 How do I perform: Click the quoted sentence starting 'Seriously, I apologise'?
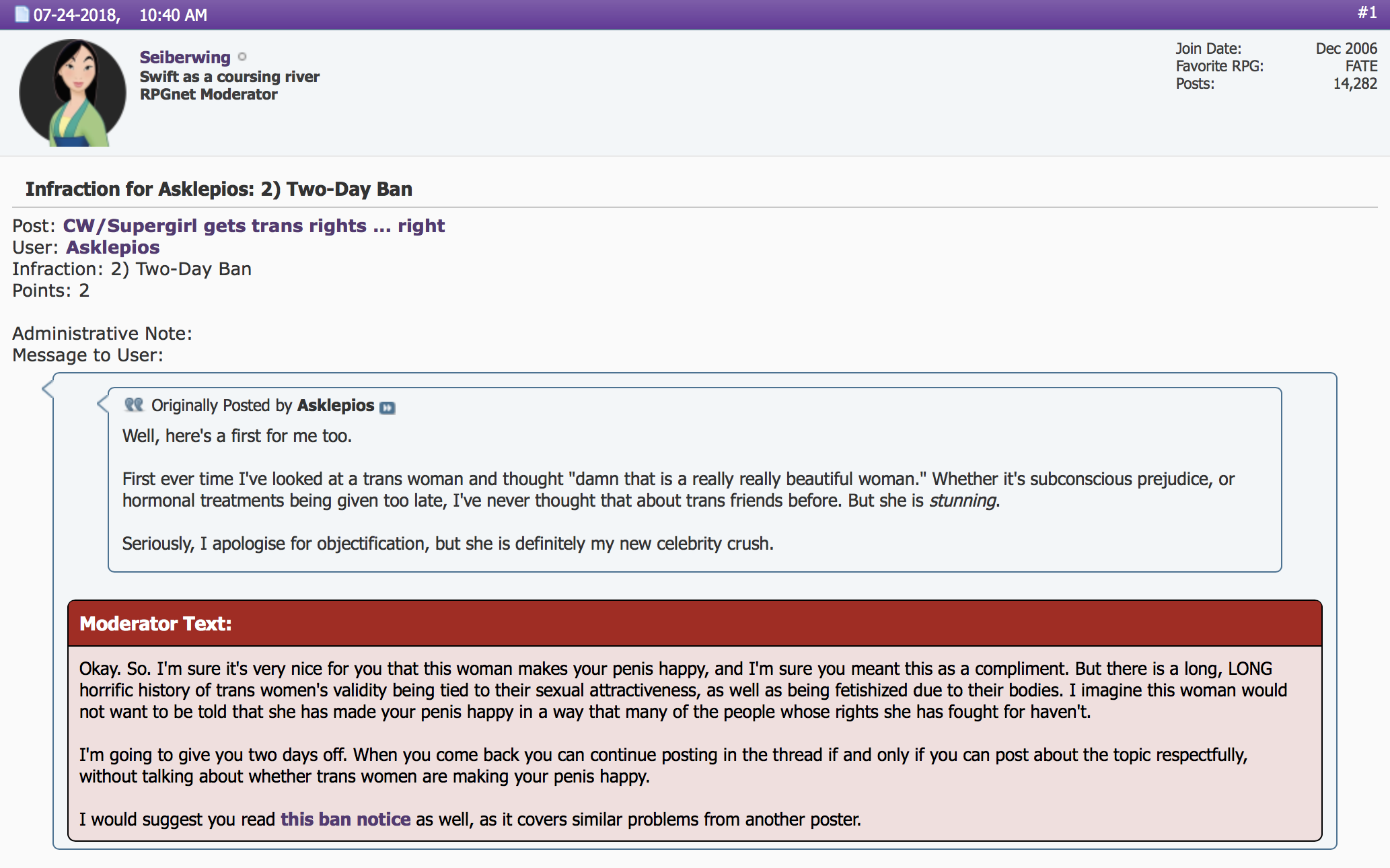(x=448, y=543)
